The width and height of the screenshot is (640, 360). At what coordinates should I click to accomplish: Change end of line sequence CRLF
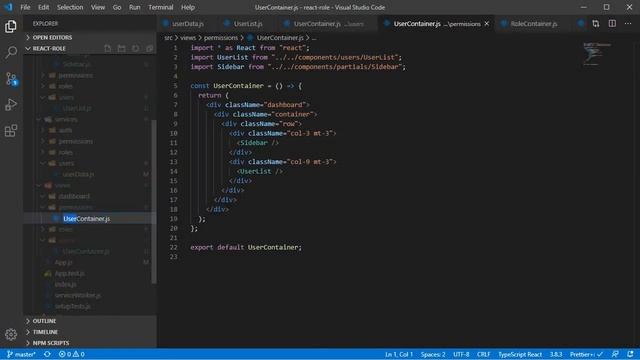click(483, 354)
